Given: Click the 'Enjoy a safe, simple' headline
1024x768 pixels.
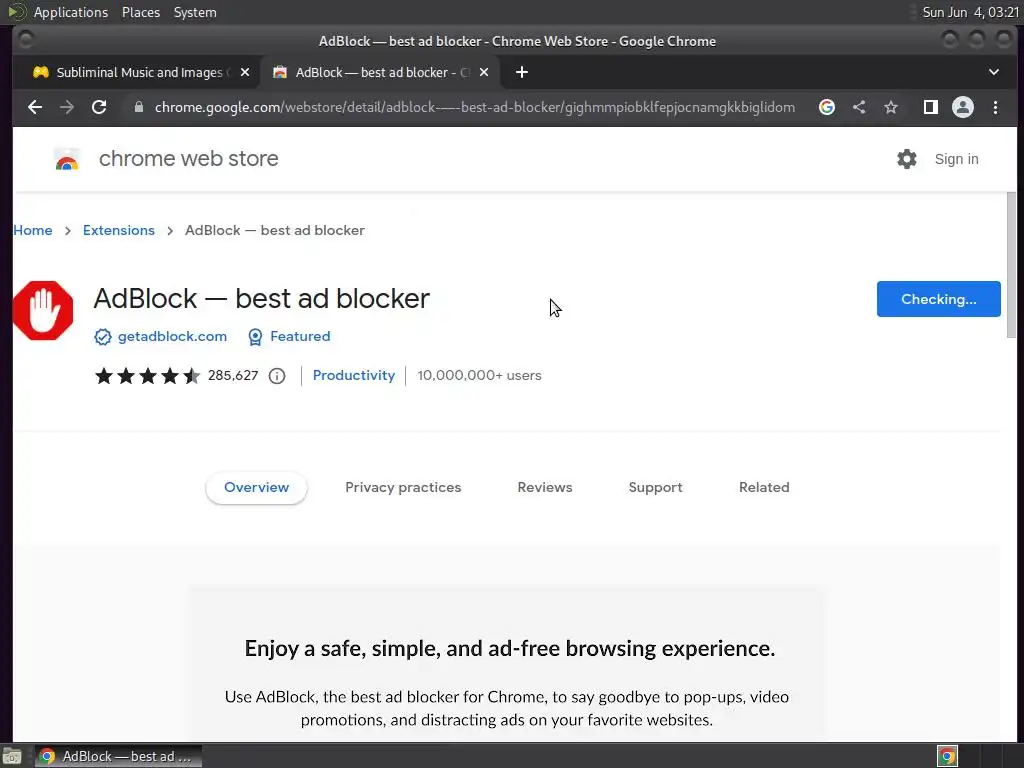Looking at the screenshot, I should [x=509, y=648].
